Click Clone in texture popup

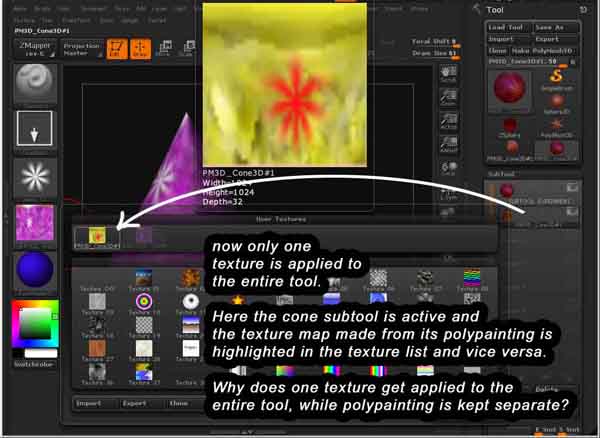tap(184, 404)
